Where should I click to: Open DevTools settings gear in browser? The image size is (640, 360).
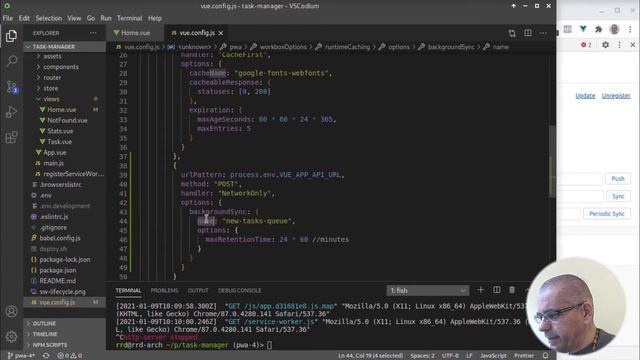(x=605, y=44)
